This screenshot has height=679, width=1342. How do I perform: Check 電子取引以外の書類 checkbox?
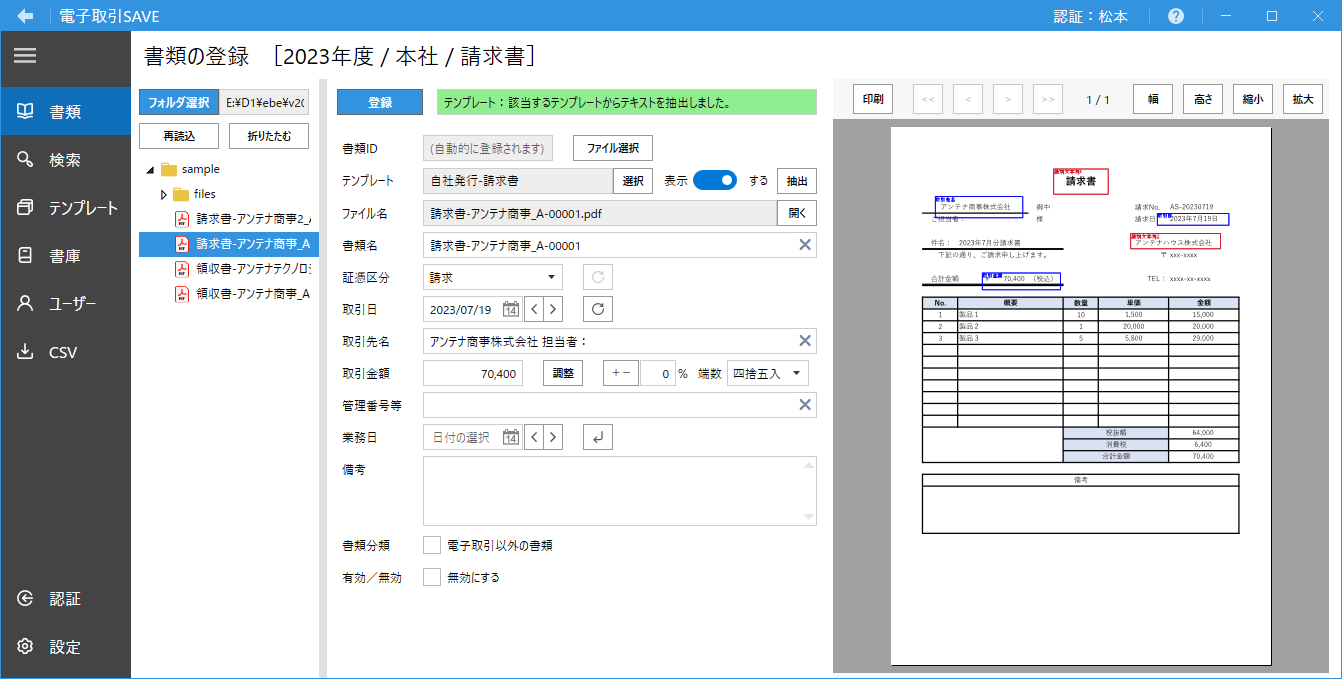(432, 545)
